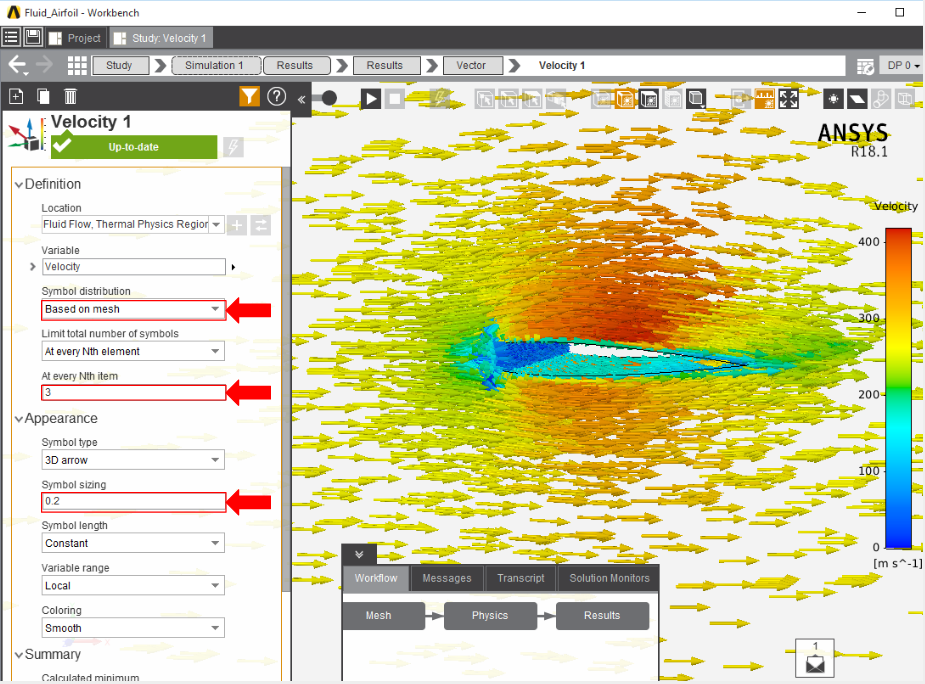The image size is (925, 684).
Task: Collapse the Summary section
Action: 19,655
